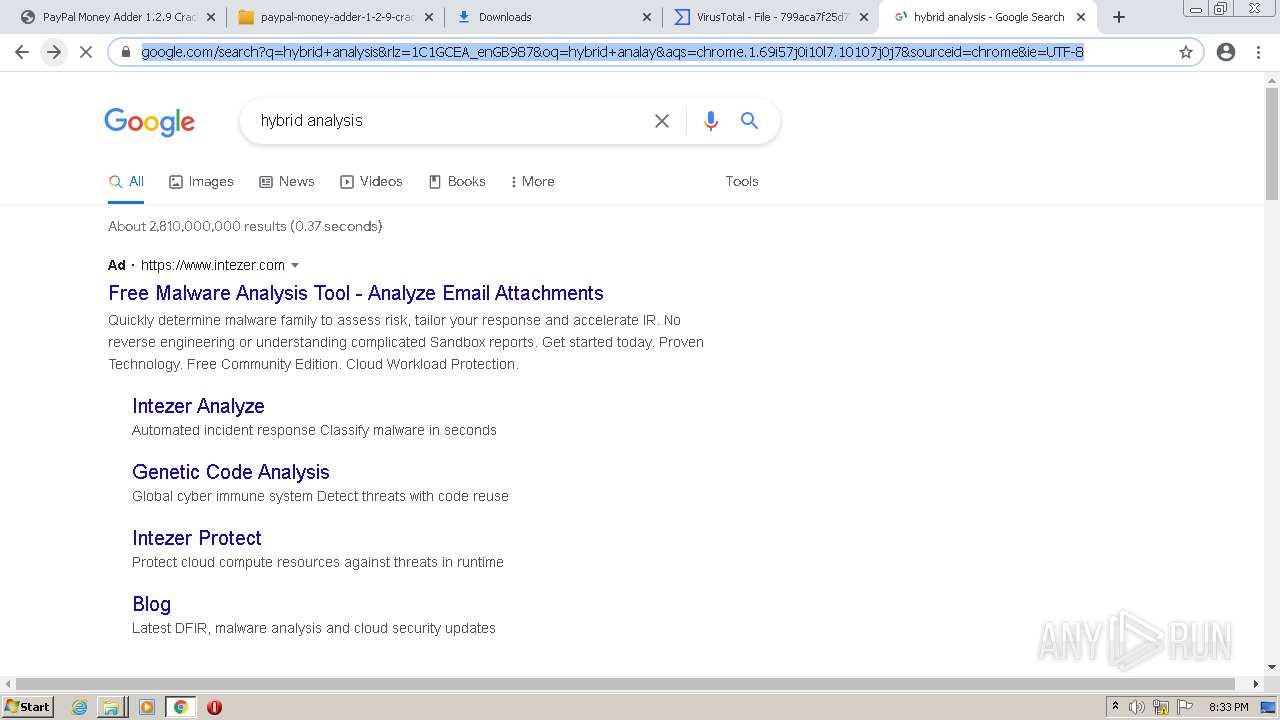
Task: Click the red Opera-style taskbar icon
Action: (x=214, y=707)
